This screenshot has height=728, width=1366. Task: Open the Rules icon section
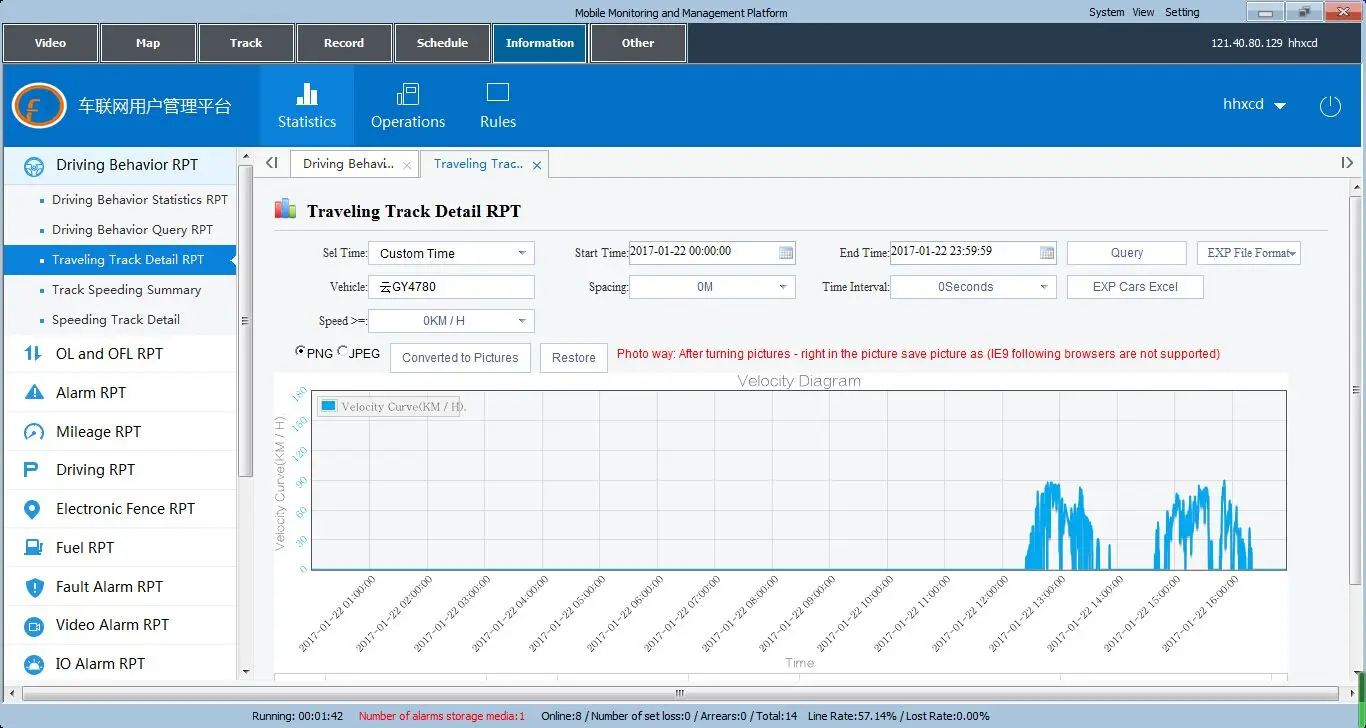click(x=497, y=93)
